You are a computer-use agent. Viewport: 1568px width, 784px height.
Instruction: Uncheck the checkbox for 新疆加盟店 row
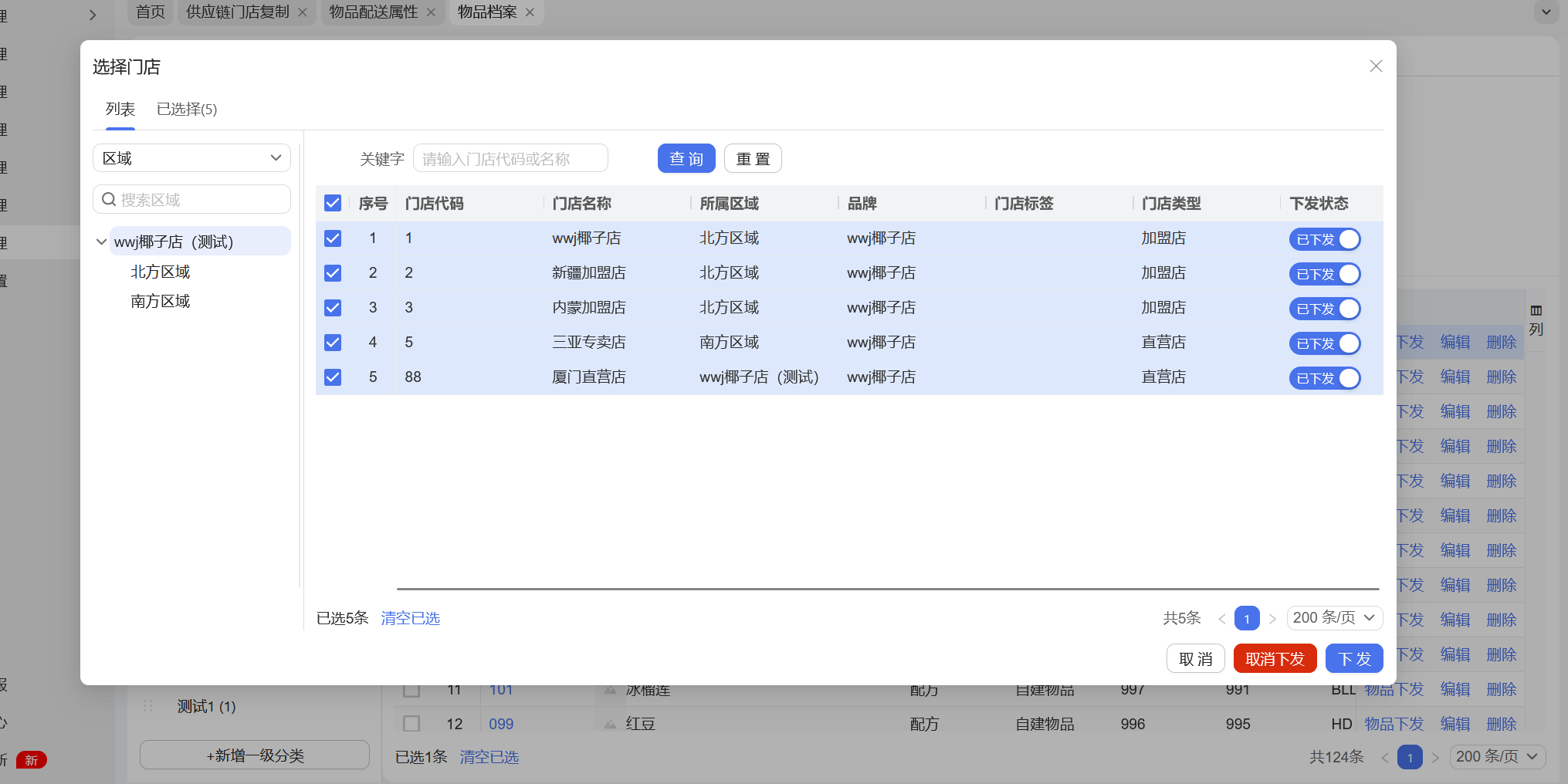333,273
